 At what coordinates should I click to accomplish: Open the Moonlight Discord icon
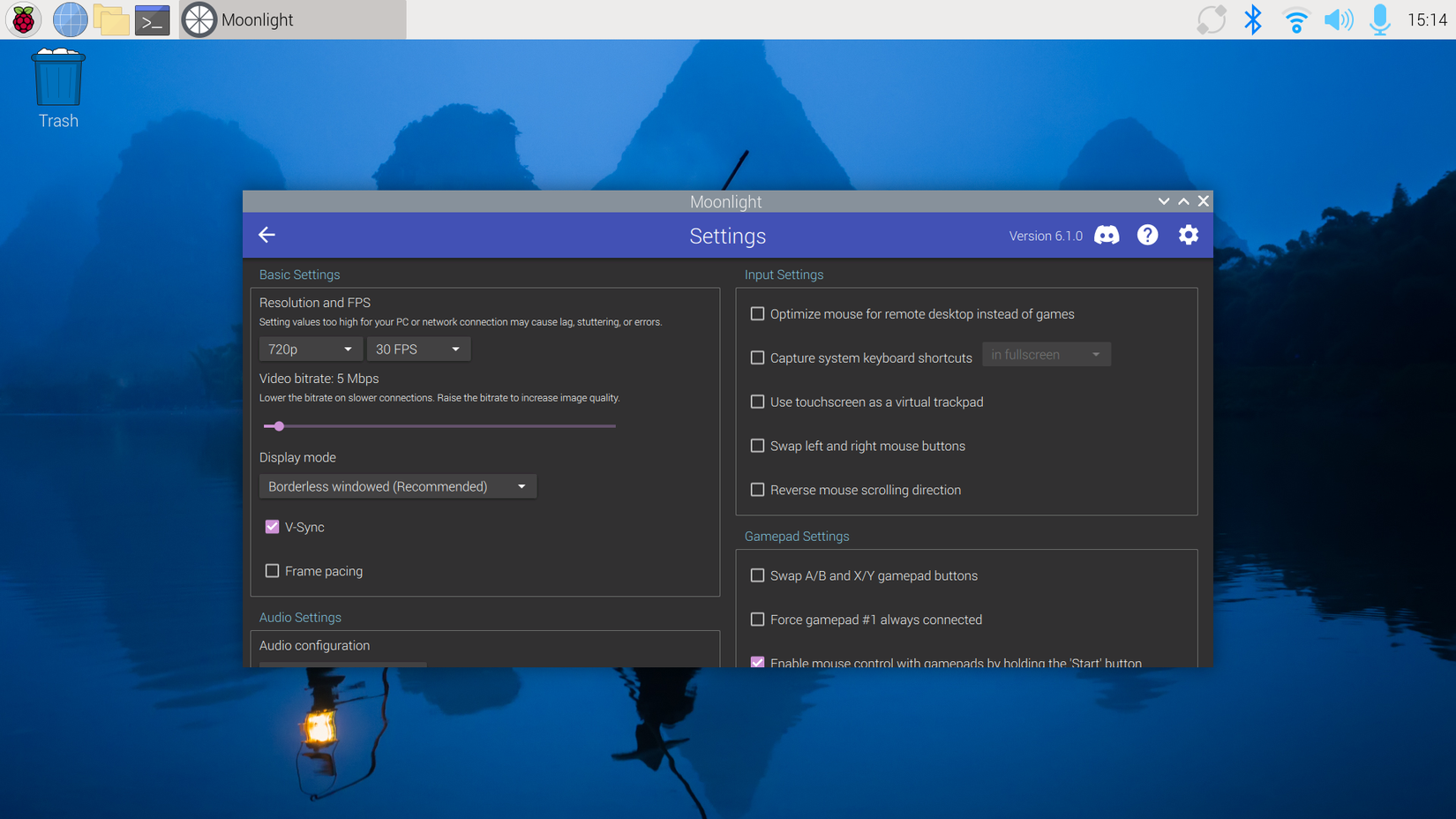[1107, 235]
